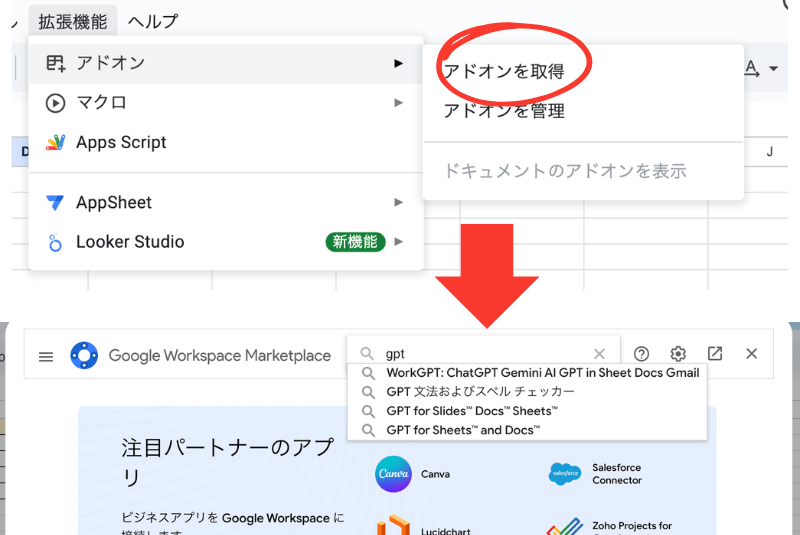800x535 pixels.
Task: Expand the マクロ submenu arrow
Action: coord(398,103)
